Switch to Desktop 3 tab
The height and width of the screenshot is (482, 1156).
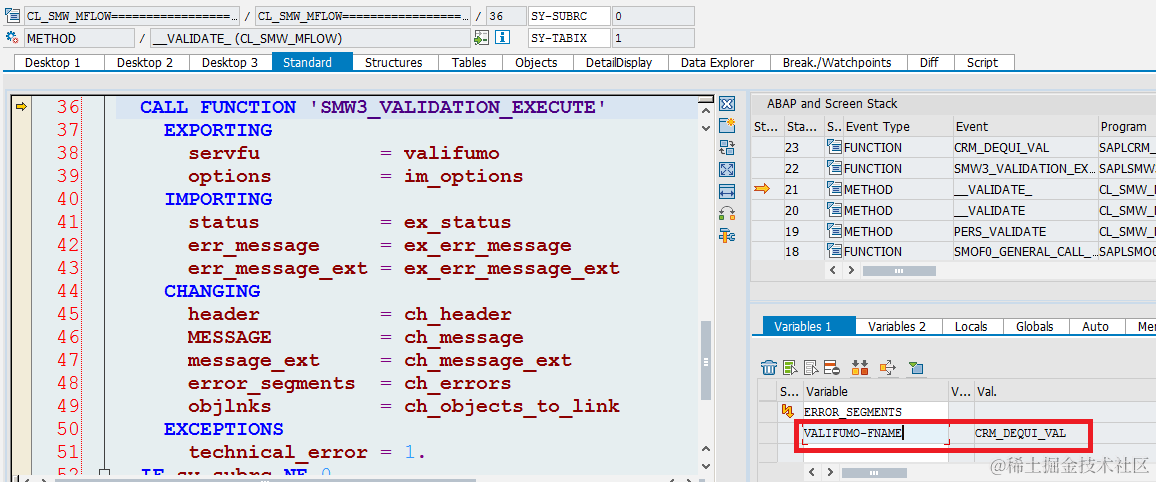point(230,63)
